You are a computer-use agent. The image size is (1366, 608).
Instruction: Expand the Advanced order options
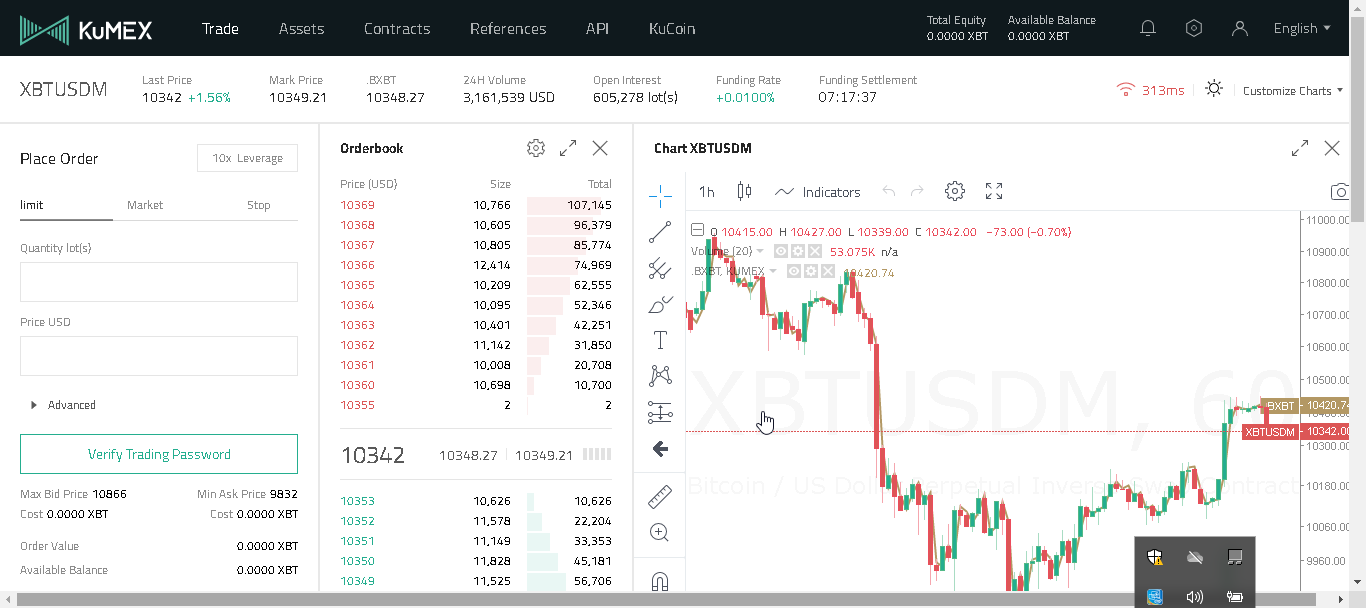62,405
